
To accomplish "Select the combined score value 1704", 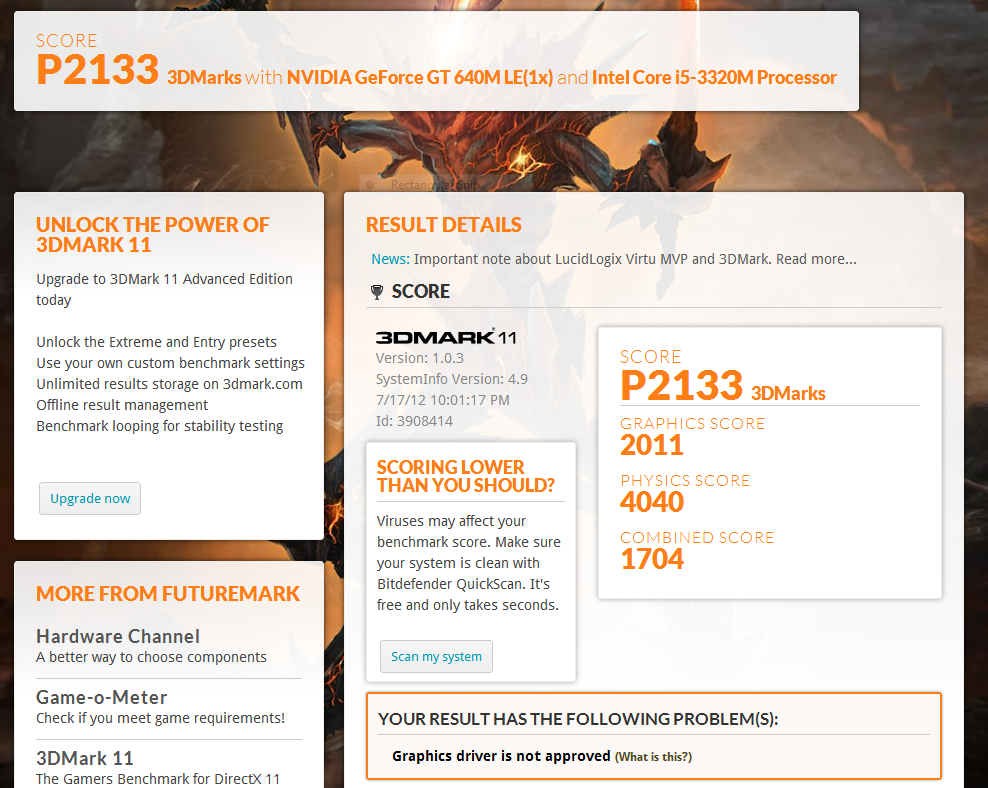I will (x=652, y=559).
